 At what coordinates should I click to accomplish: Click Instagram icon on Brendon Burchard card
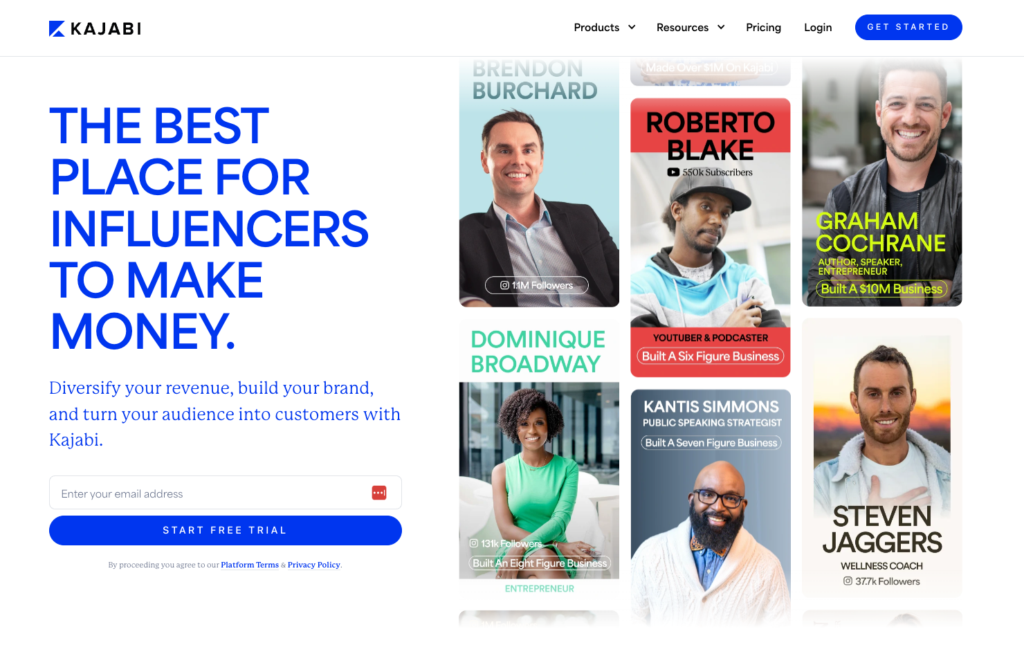(x=504, y=285)
